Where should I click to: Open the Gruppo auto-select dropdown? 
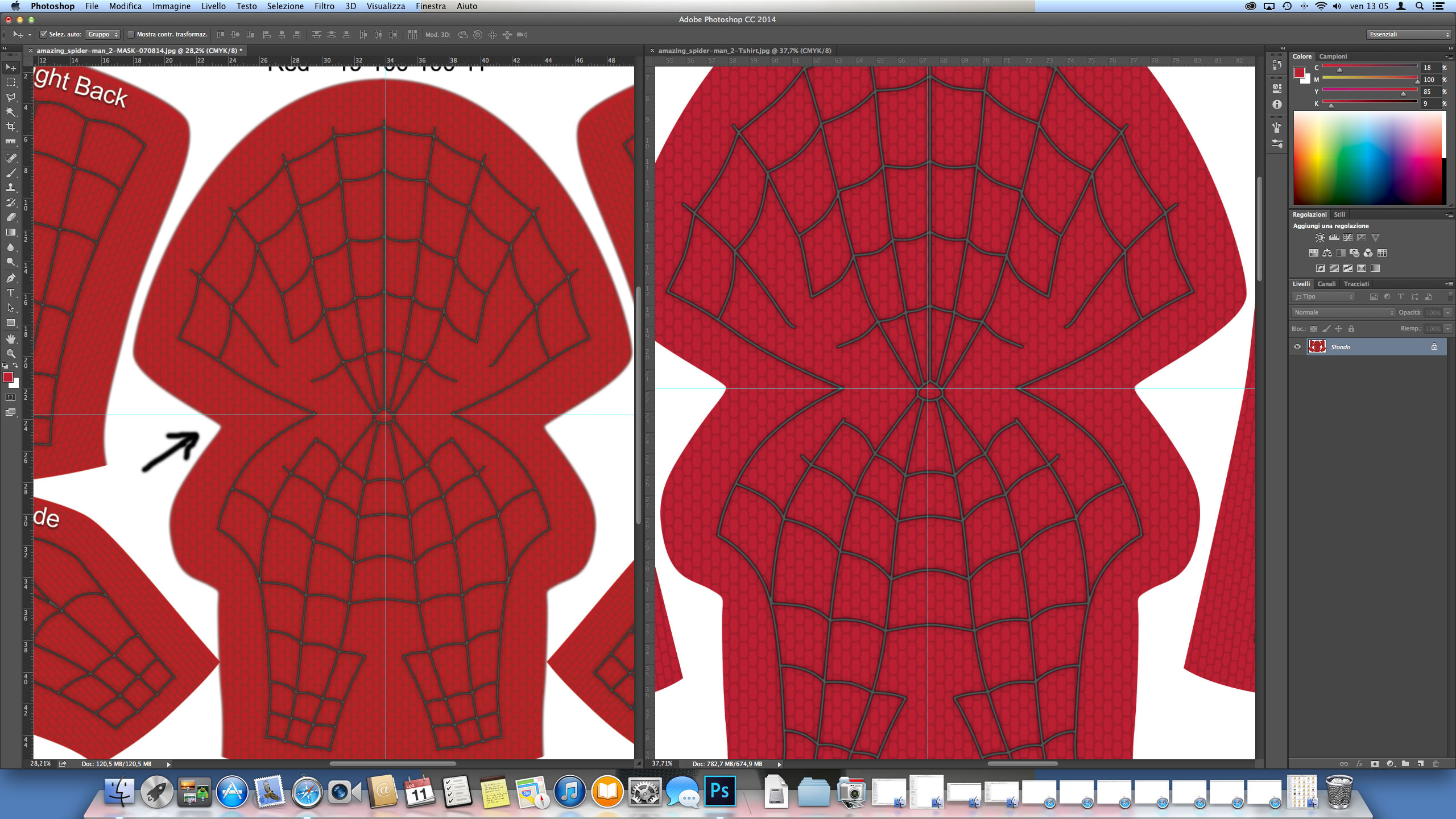(x=102, y=35)
